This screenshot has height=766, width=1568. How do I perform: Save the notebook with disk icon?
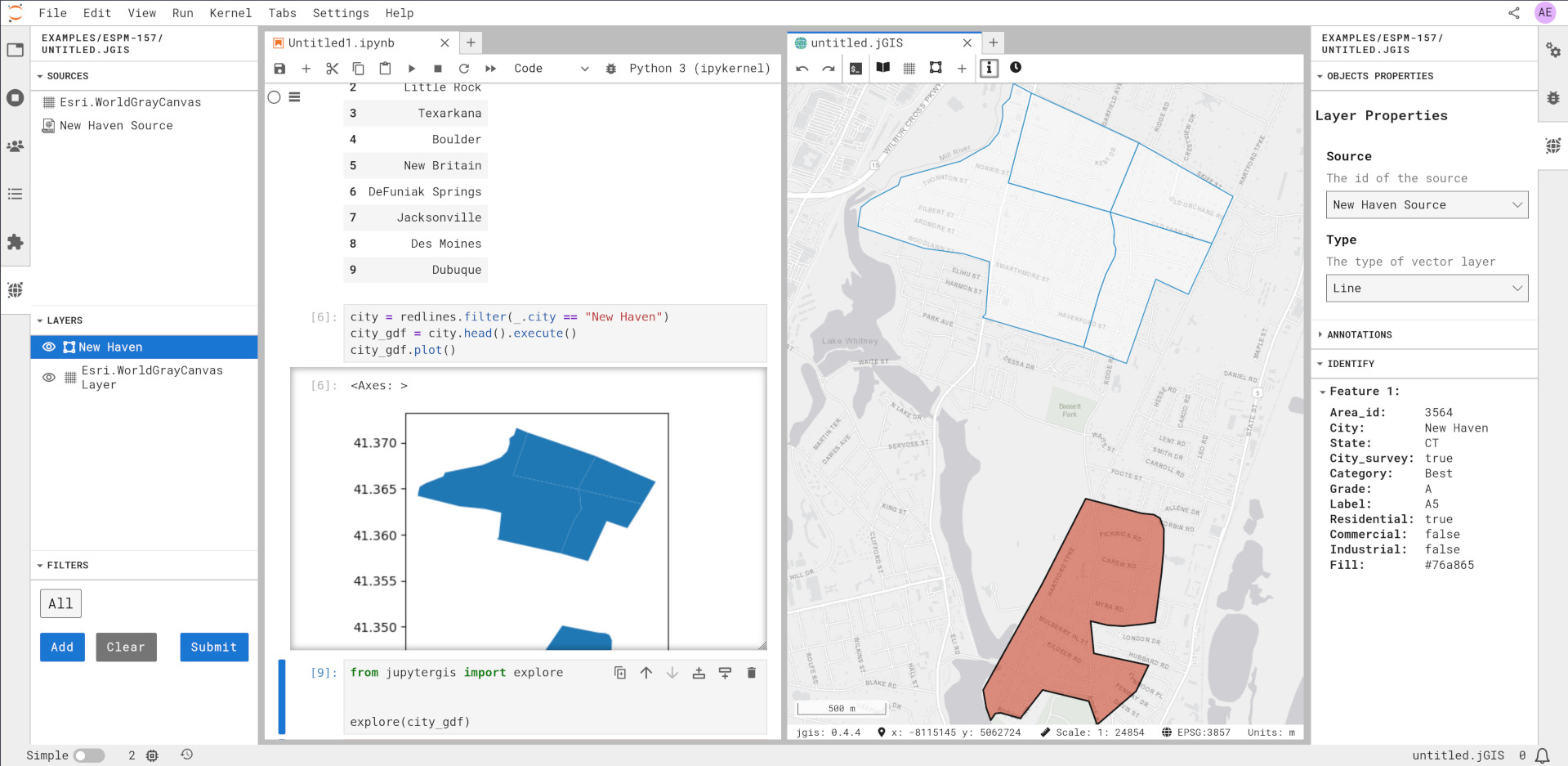pos(279,69)
